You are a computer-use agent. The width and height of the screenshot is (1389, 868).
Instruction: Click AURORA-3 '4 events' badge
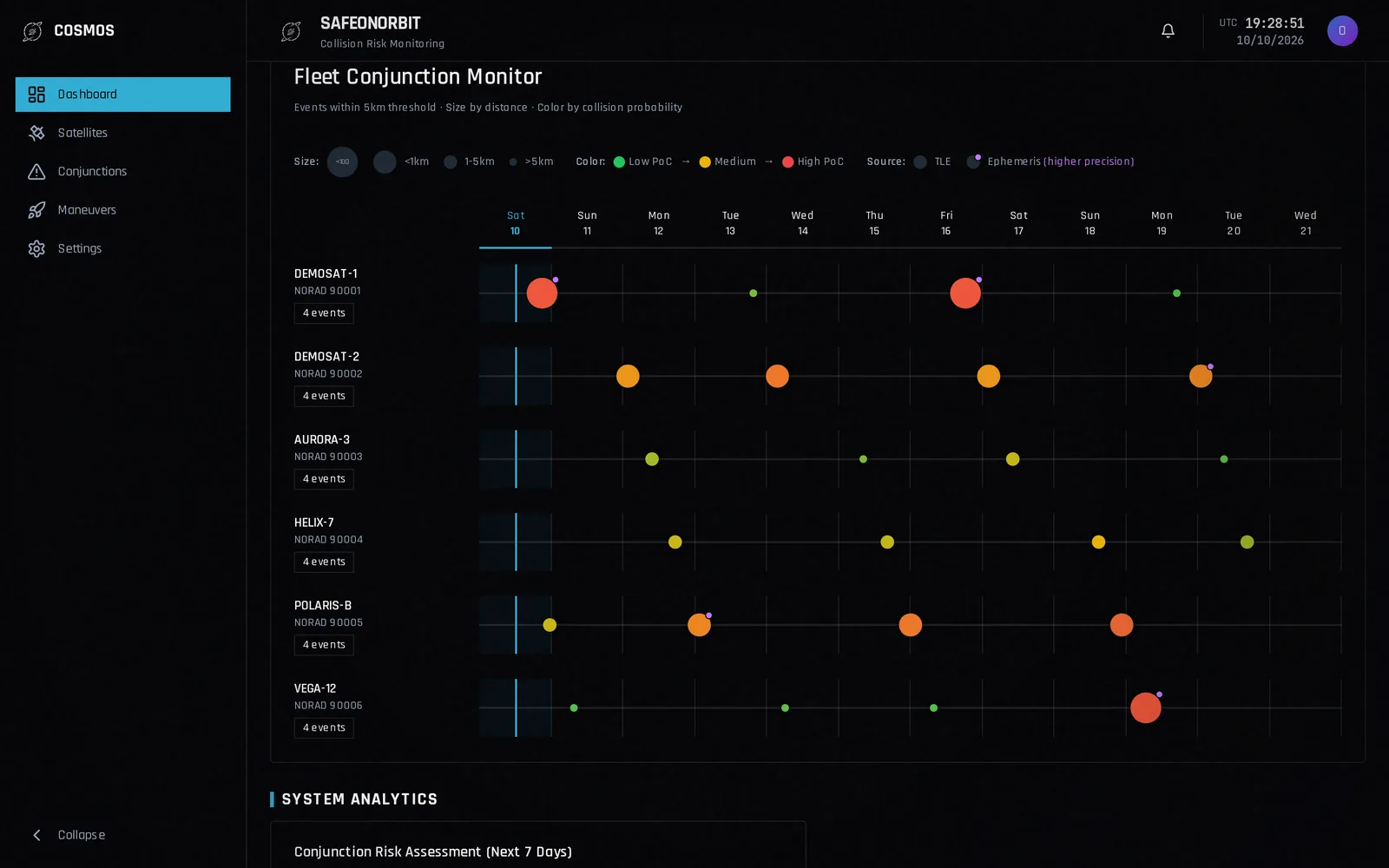[x=324, y=479]
